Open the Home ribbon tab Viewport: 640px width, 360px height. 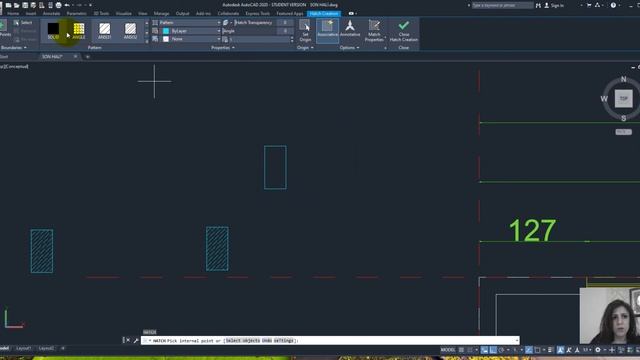(13, 13)
